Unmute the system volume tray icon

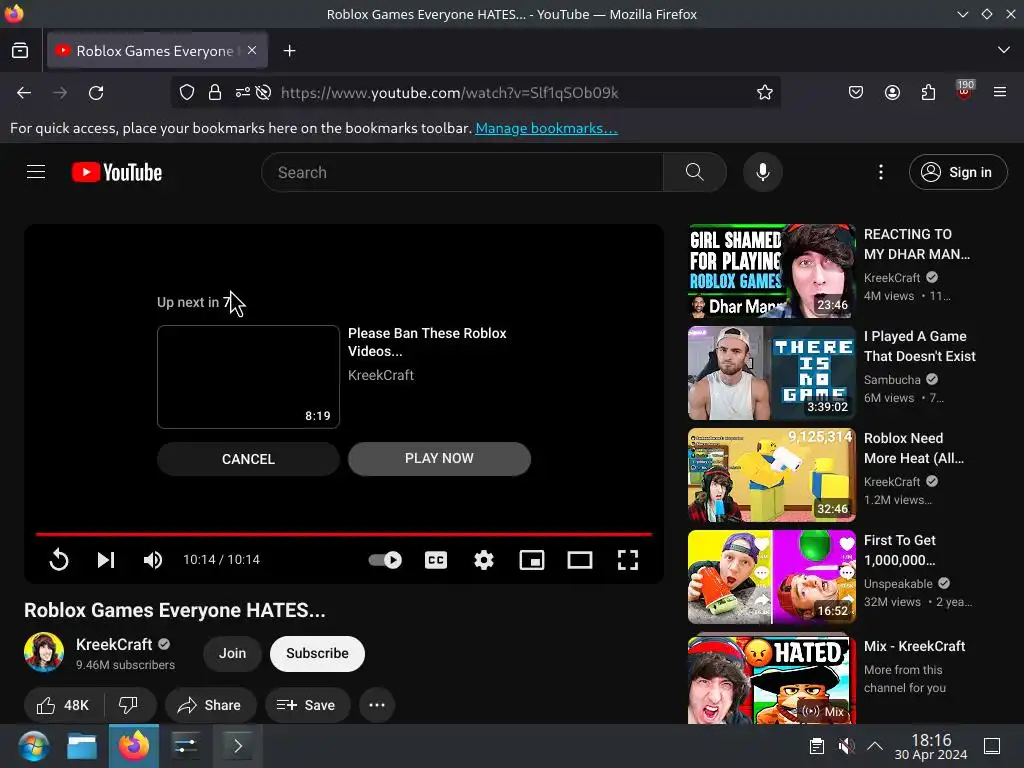(x=846, y=746)
